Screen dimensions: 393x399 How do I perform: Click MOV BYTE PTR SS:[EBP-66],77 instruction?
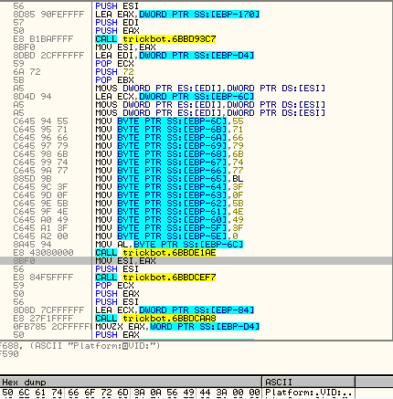point(169,170)
